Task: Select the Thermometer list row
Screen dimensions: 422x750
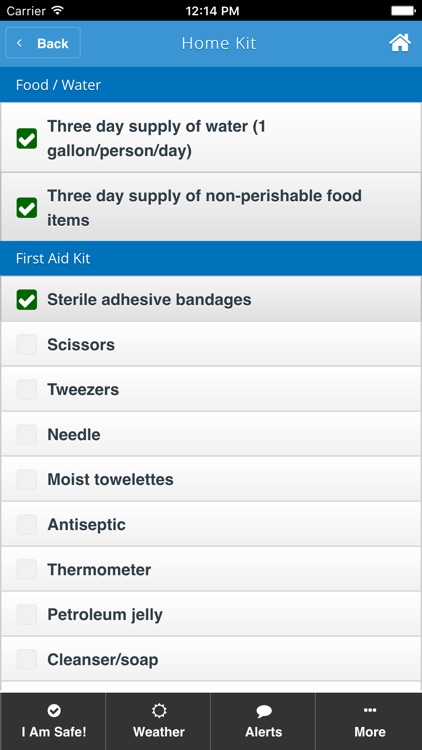Action: (x=211, y=569)
